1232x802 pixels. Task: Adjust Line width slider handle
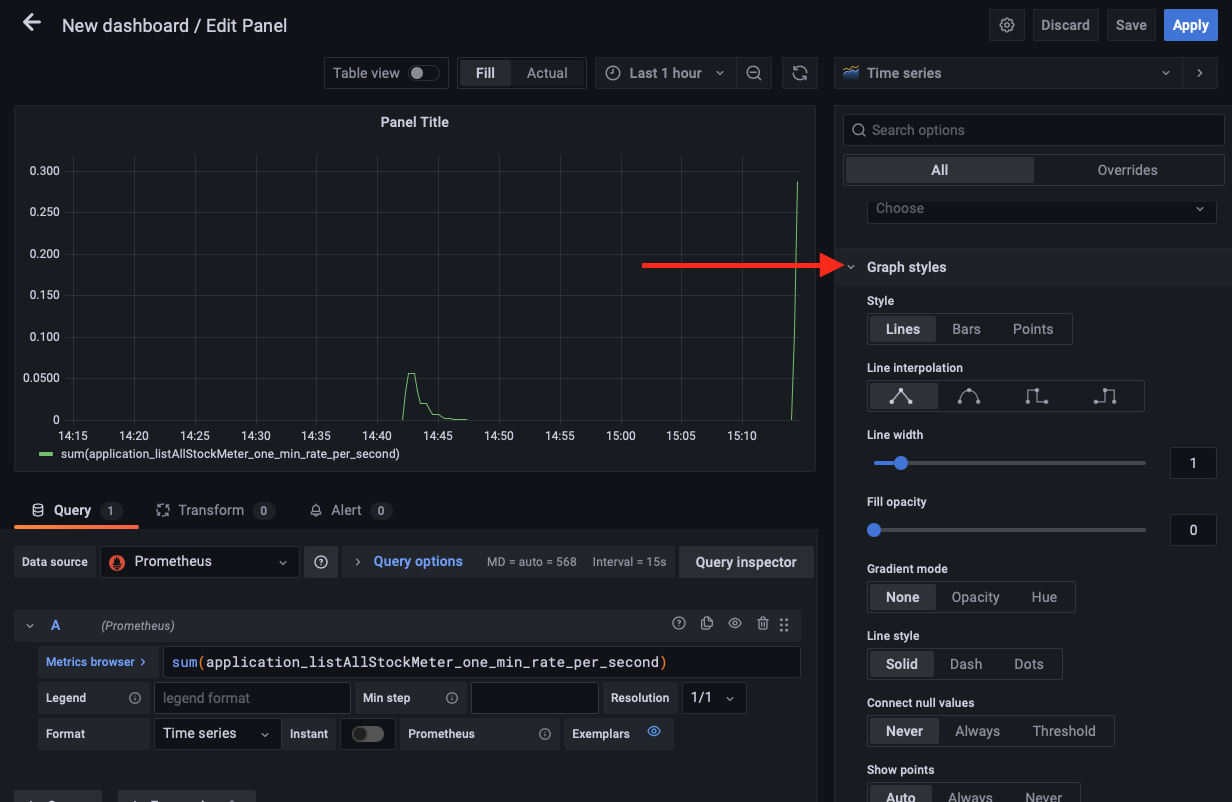click(x=900, y=463)
